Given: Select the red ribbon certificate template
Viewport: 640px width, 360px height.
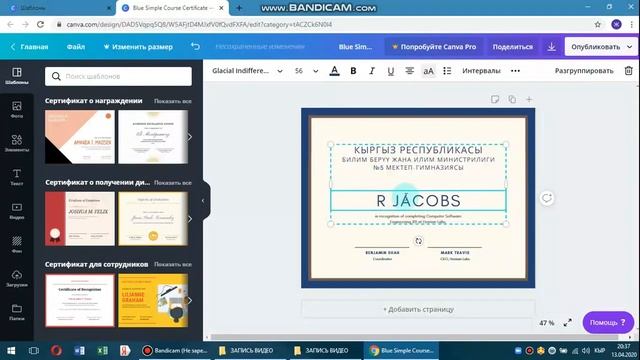Looking at the screenshot, I should pyautogui.click(x=80, y=219).
